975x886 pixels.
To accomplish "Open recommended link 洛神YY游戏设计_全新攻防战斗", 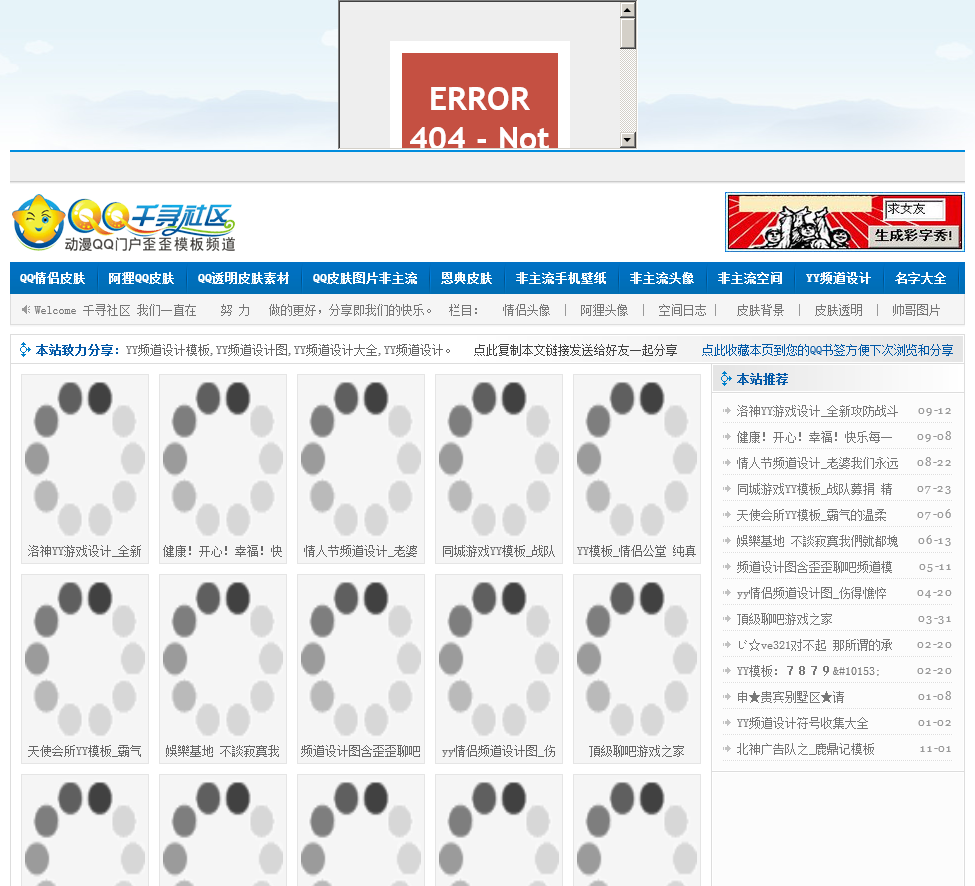I will tap(817, 411).
